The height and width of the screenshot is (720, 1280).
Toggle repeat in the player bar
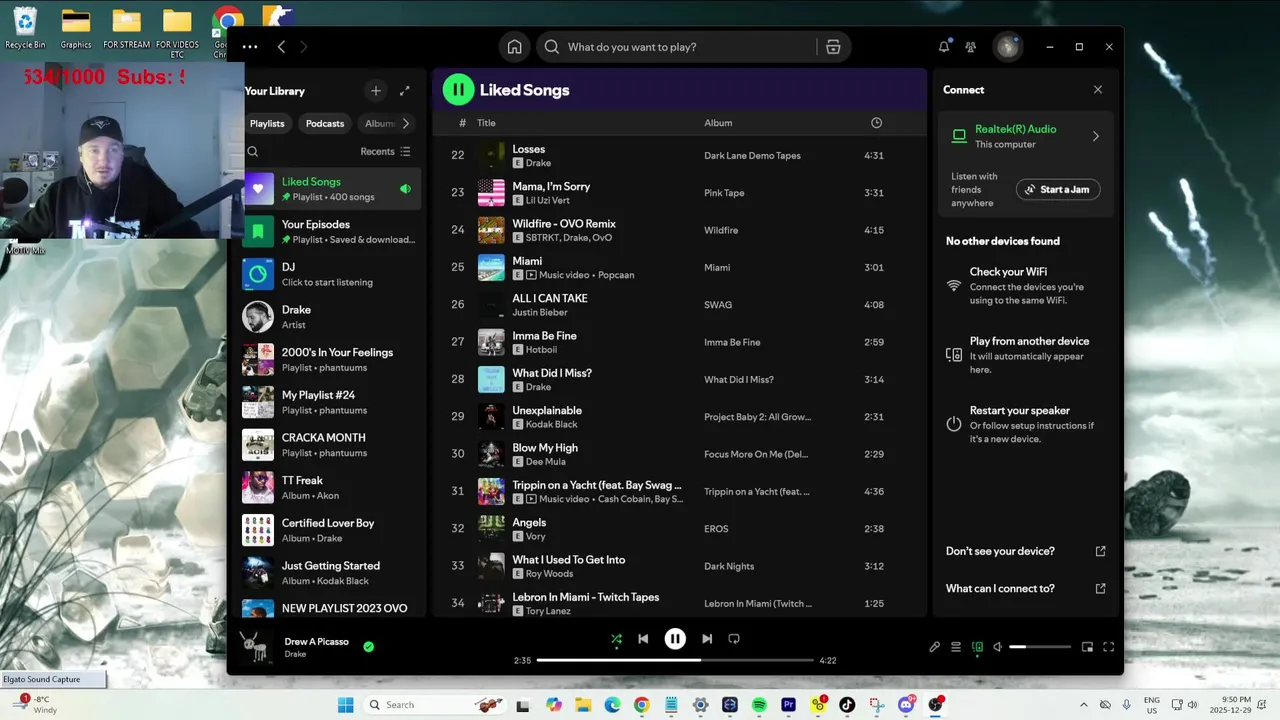point(734,639)
